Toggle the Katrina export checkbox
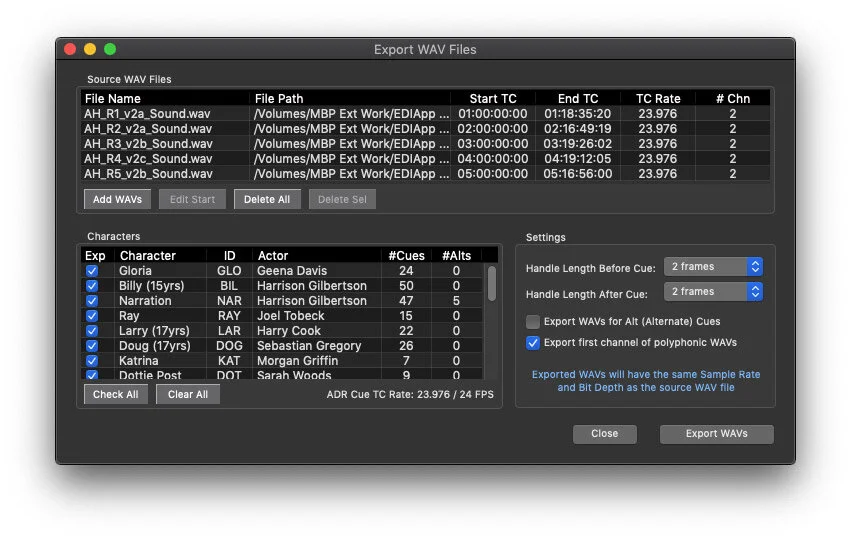The image size is (851, 538). point(92,361)
